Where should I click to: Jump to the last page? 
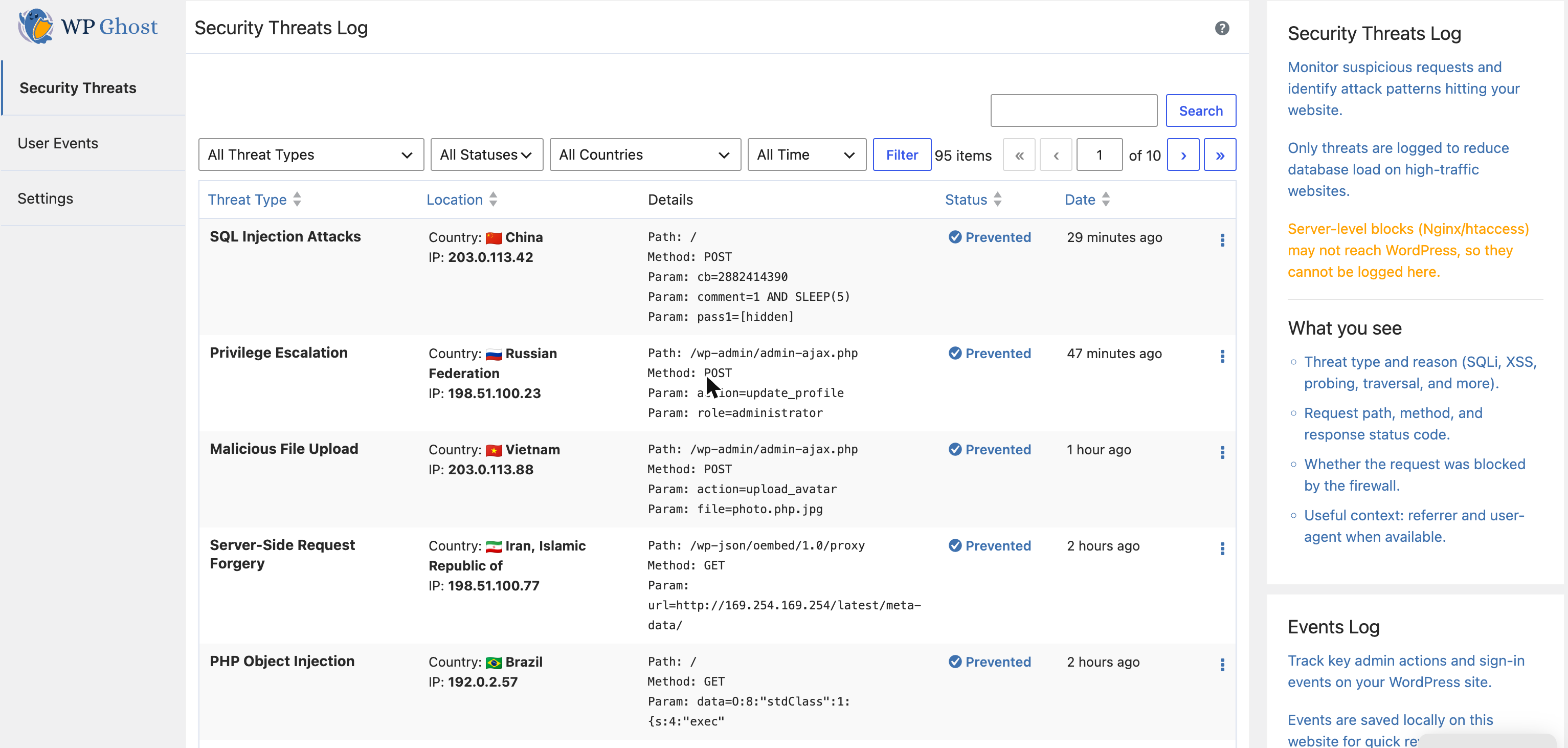pyautogui.click(x=1220, y=155)
